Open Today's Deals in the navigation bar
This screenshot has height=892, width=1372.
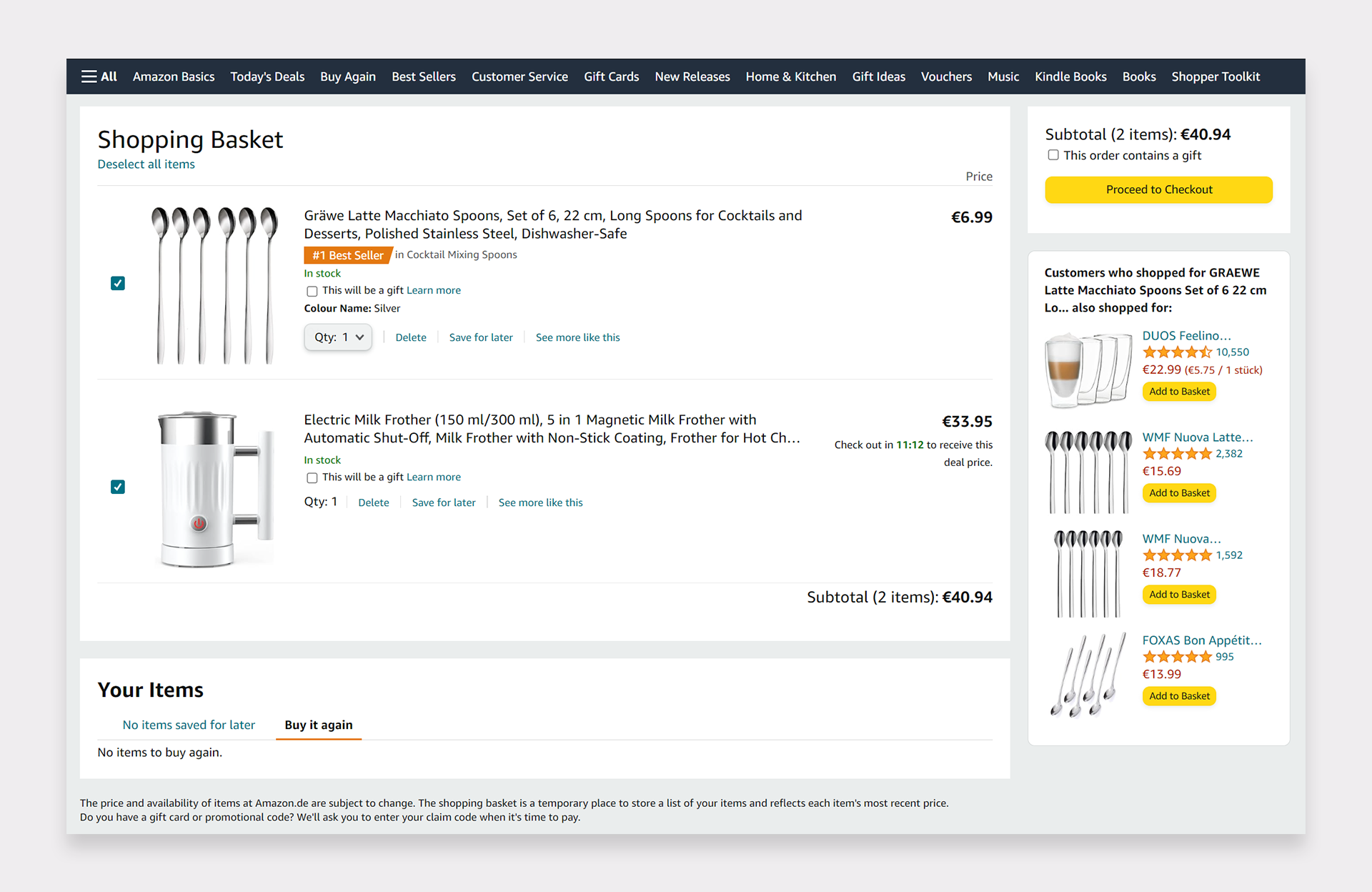pos(267,76)
